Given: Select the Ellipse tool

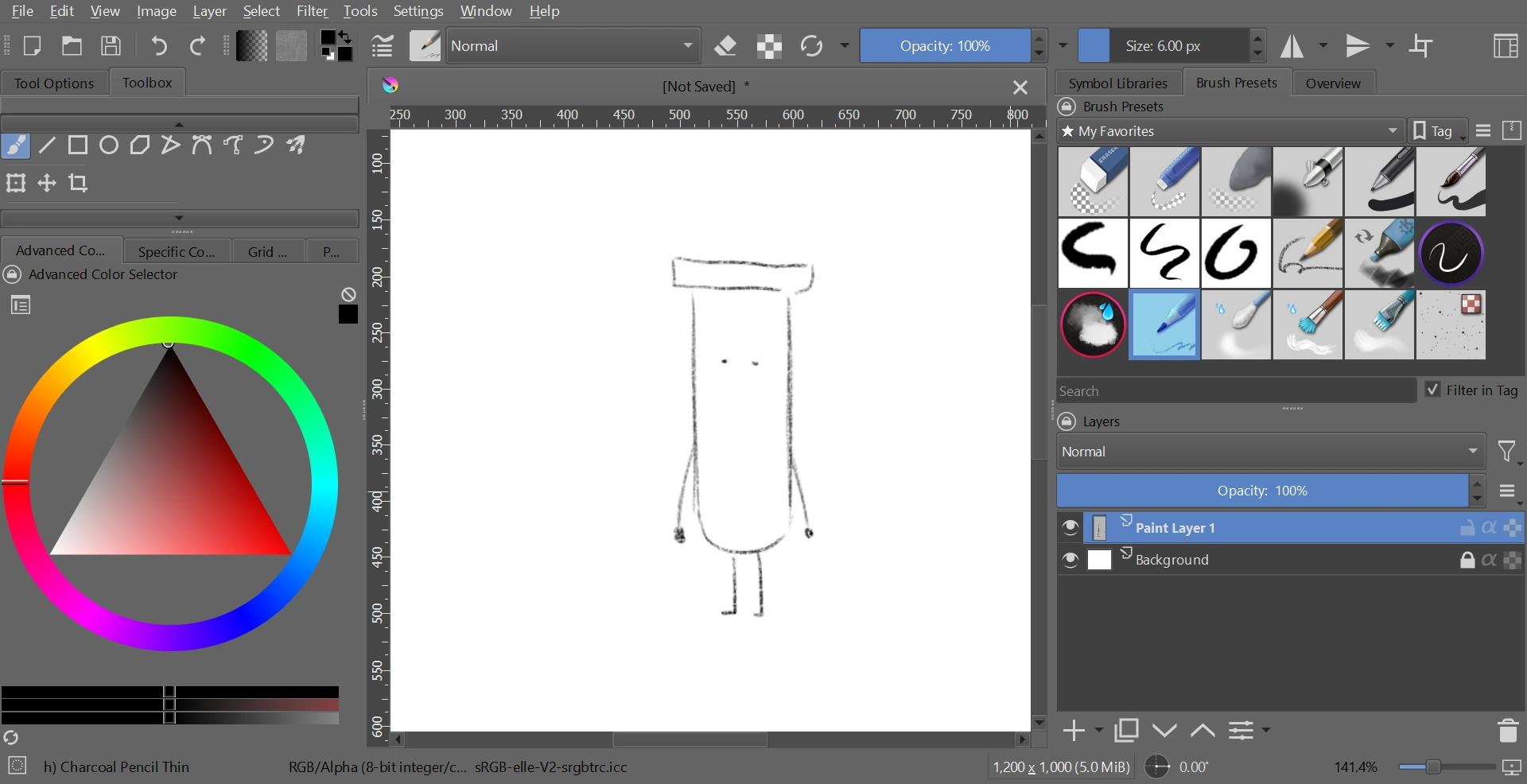Looking at the screenshot, I should click(109, 145).
